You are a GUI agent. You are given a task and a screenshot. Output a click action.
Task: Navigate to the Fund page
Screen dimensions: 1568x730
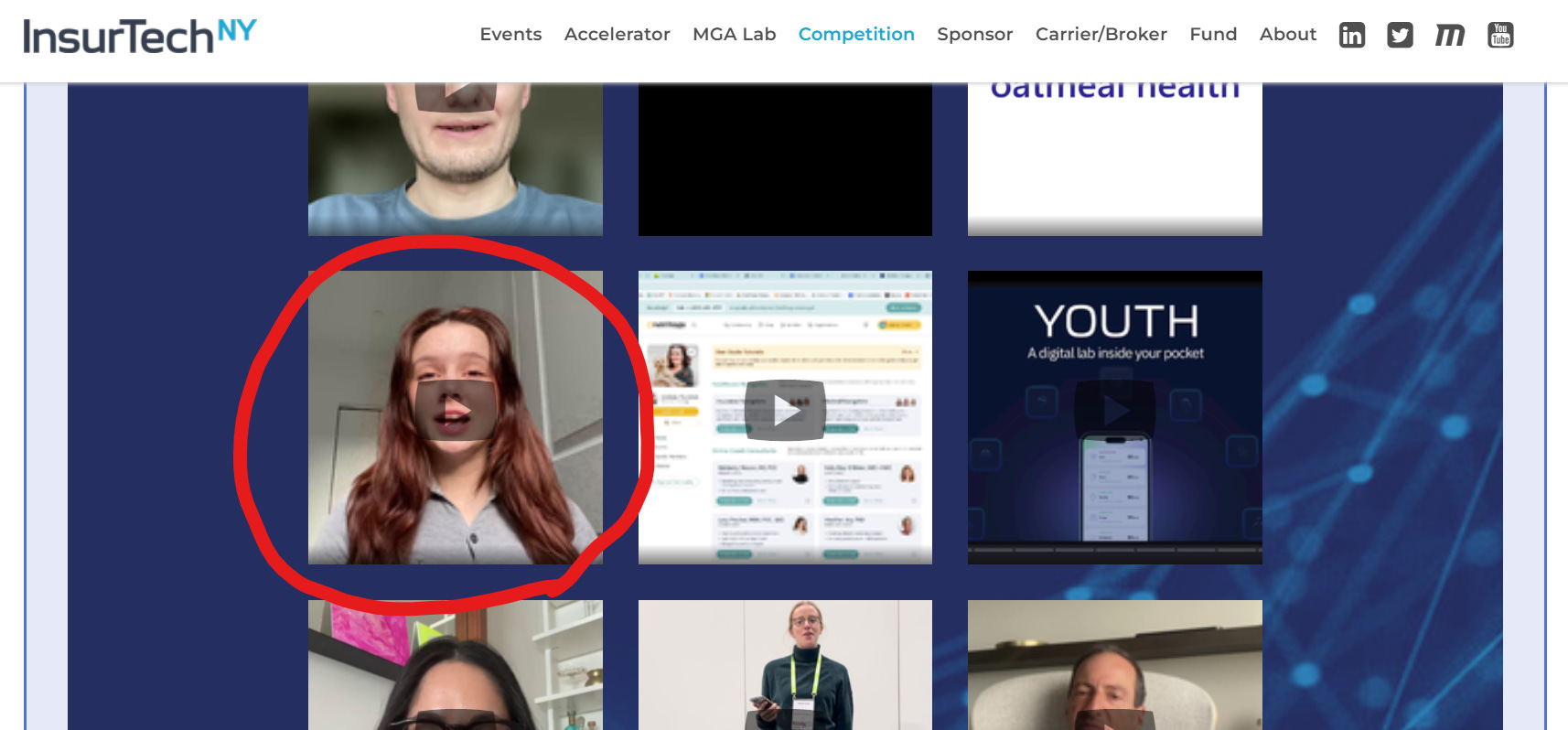tap(1213, 35)
